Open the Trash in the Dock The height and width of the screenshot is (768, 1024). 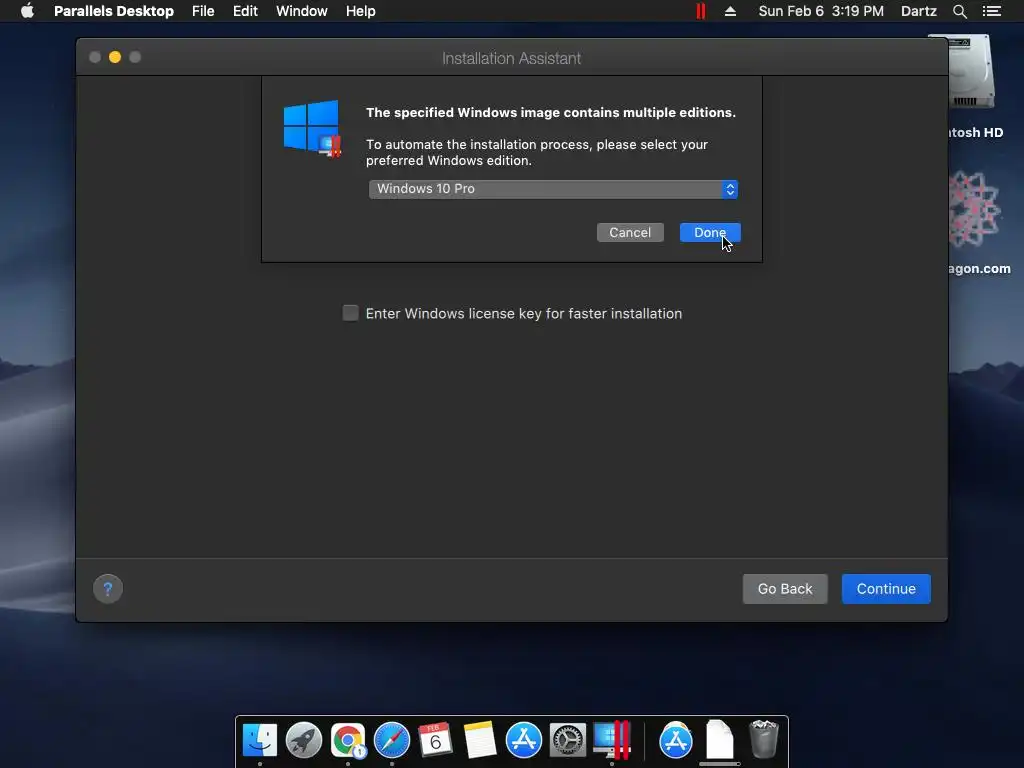(763, 739)
